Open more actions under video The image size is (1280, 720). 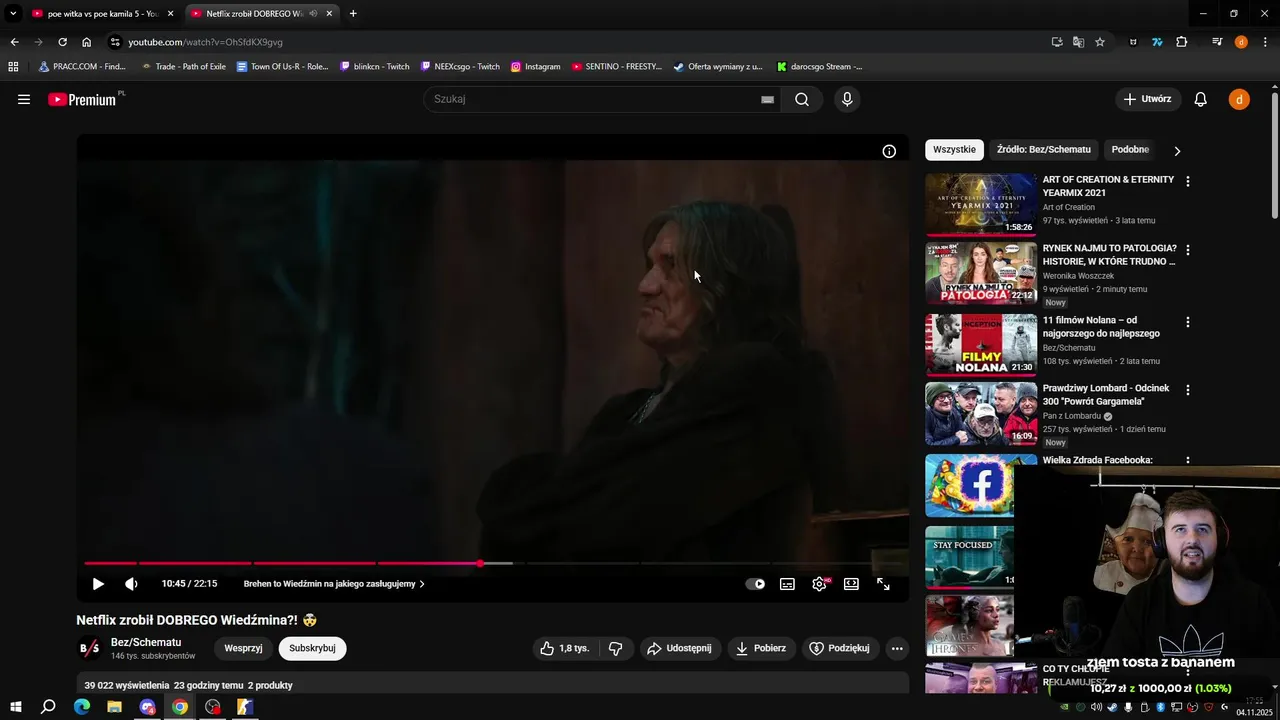point(897,648)
